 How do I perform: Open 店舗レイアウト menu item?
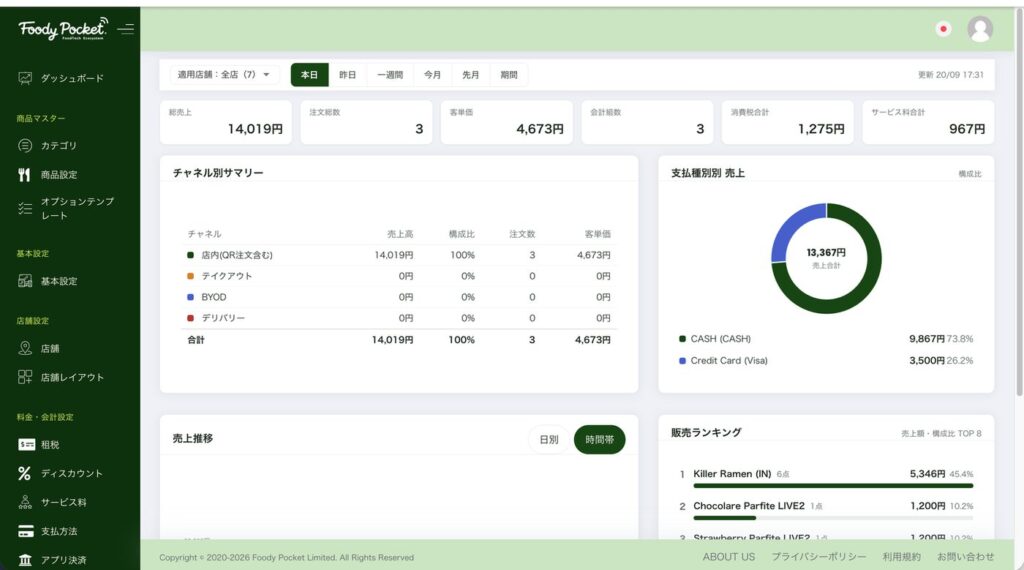pos(72,377)
